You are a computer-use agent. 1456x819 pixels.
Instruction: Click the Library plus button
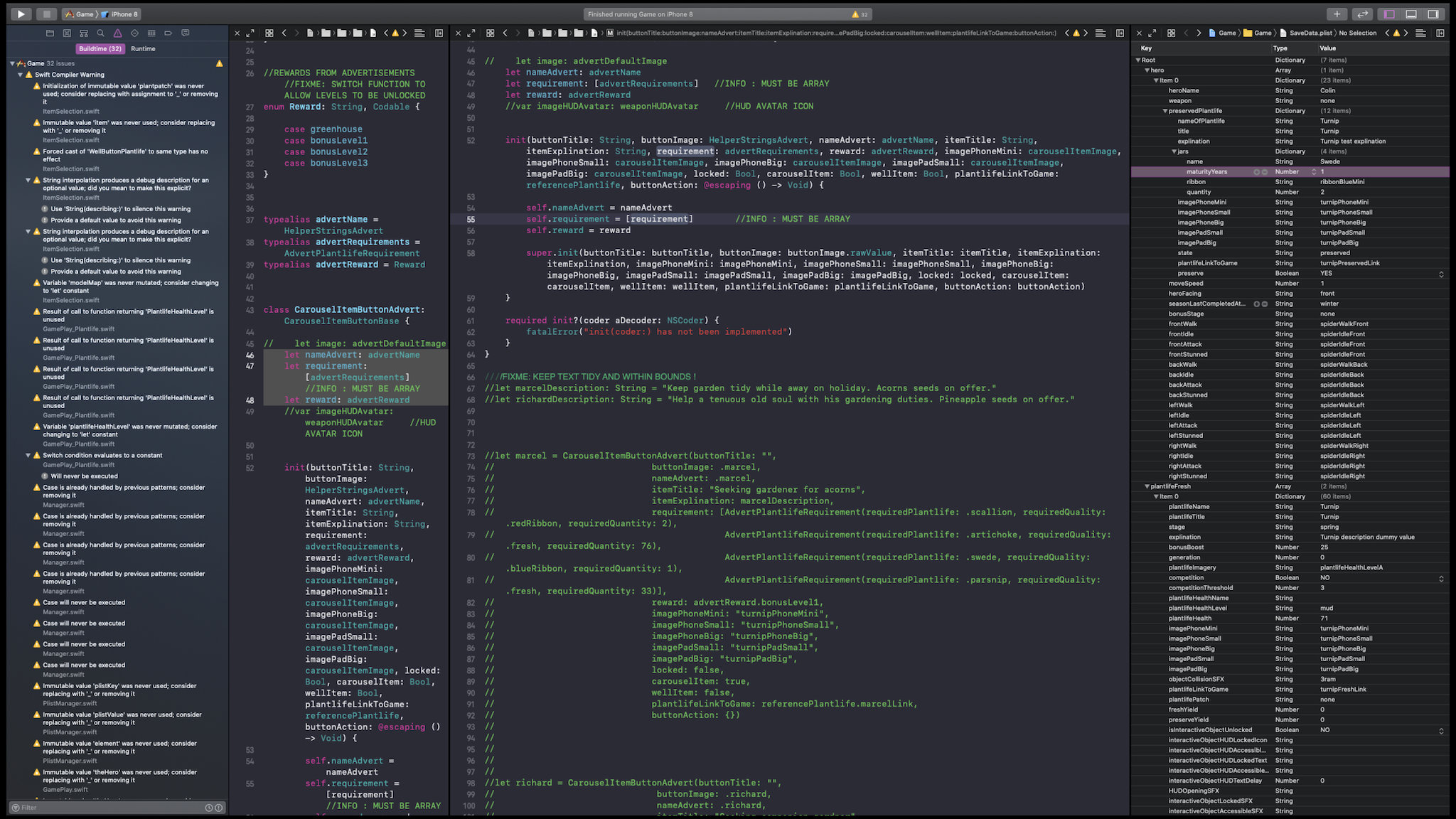1337,14
